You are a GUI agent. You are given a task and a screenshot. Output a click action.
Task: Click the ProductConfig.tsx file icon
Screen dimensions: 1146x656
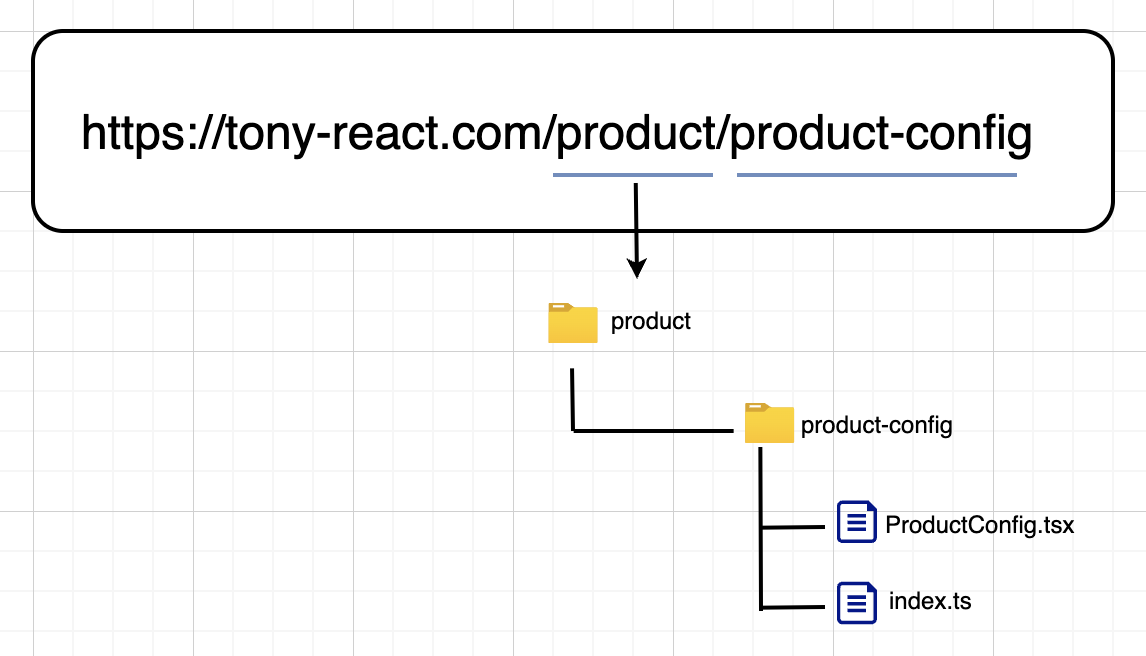(x=856, y=522)
